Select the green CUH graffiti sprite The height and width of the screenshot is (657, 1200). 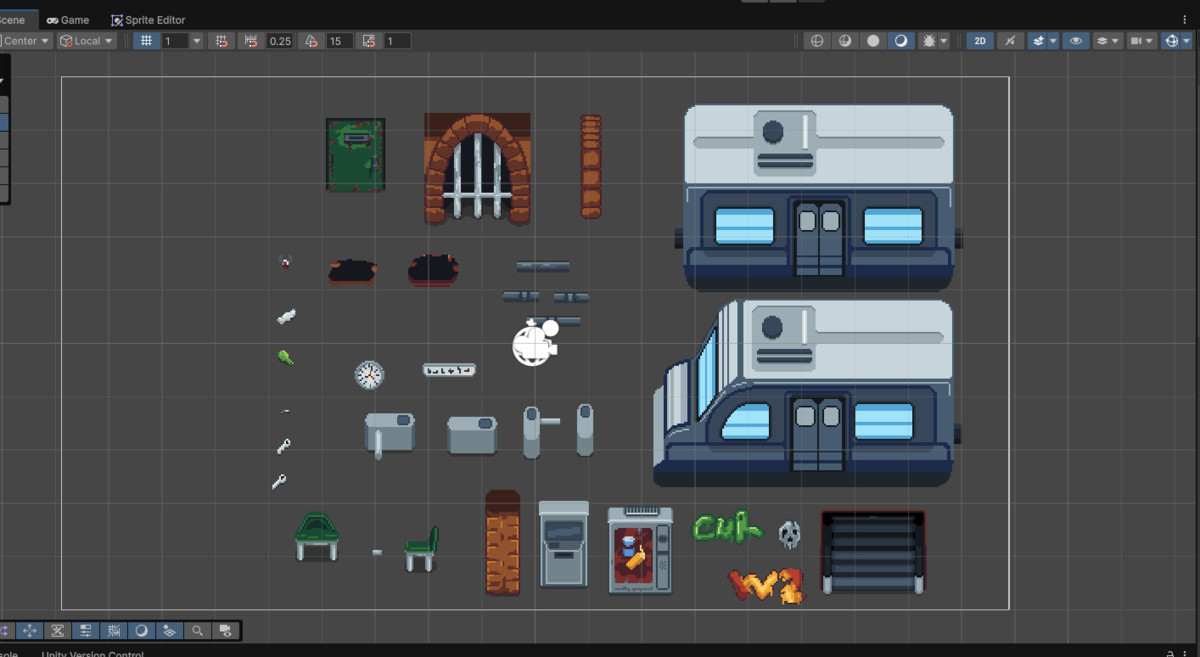tap(727, 528)
